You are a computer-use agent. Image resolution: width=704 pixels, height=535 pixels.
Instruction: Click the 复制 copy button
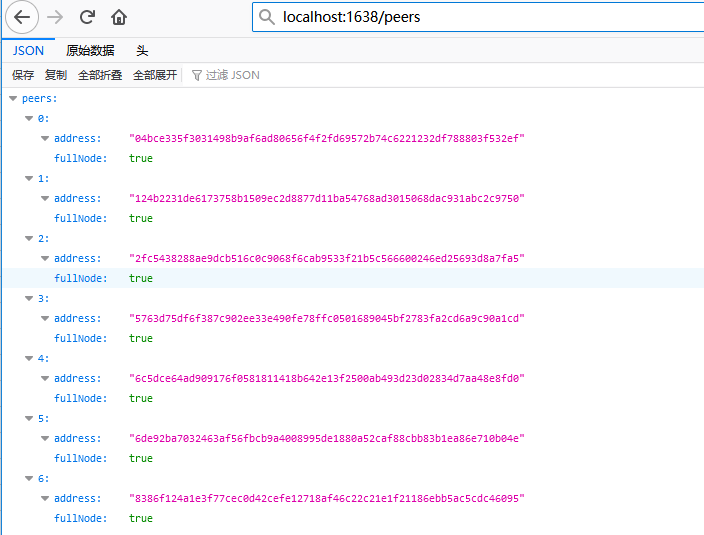coord(56,75)
